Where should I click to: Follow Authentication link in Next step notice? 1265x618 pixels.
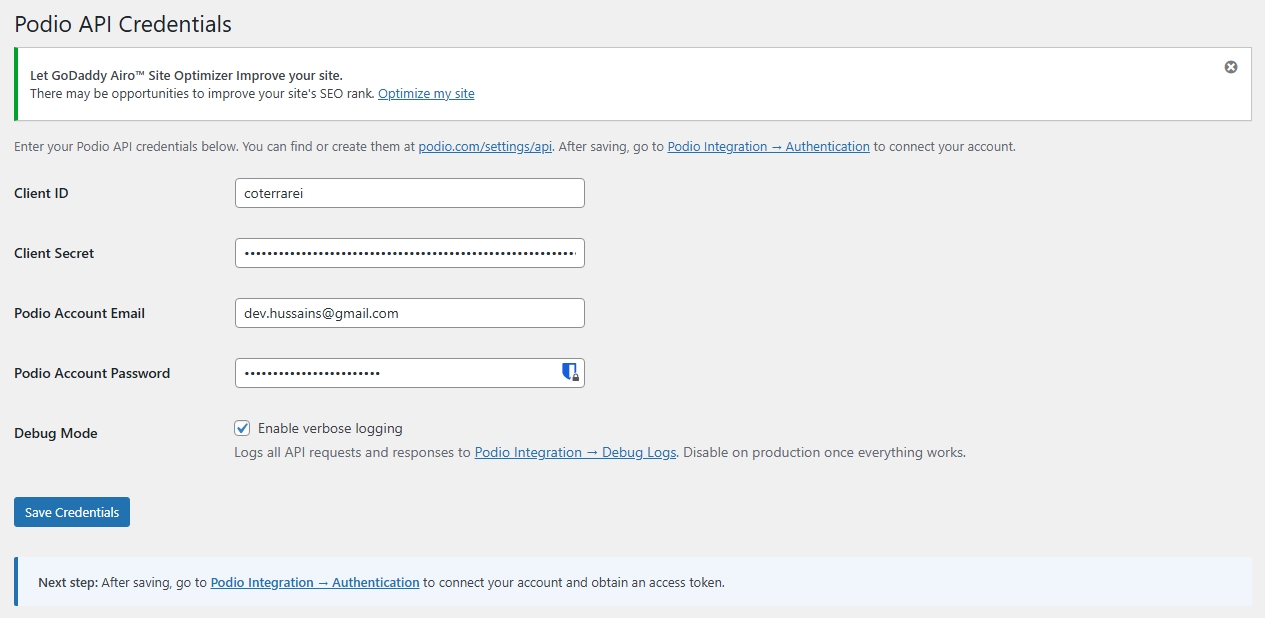pos(315,582)
